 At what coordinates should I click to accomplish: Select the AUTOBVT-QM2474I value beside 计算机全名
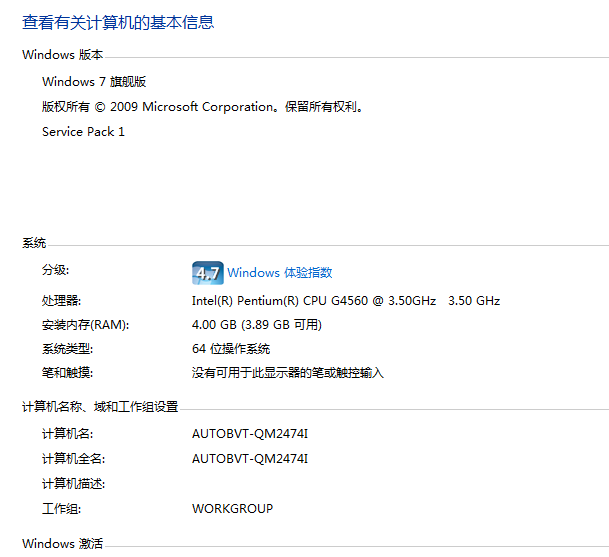[250, 459]
